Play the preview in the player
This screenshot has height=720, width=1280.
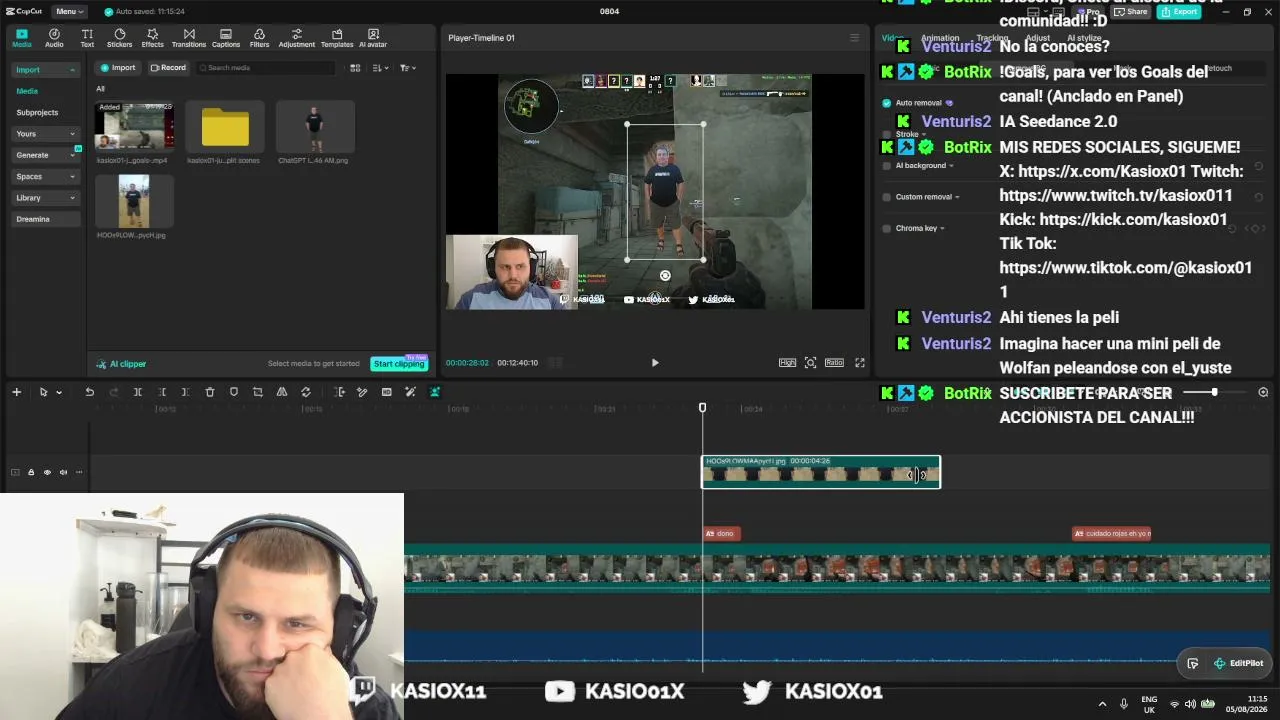655,363
